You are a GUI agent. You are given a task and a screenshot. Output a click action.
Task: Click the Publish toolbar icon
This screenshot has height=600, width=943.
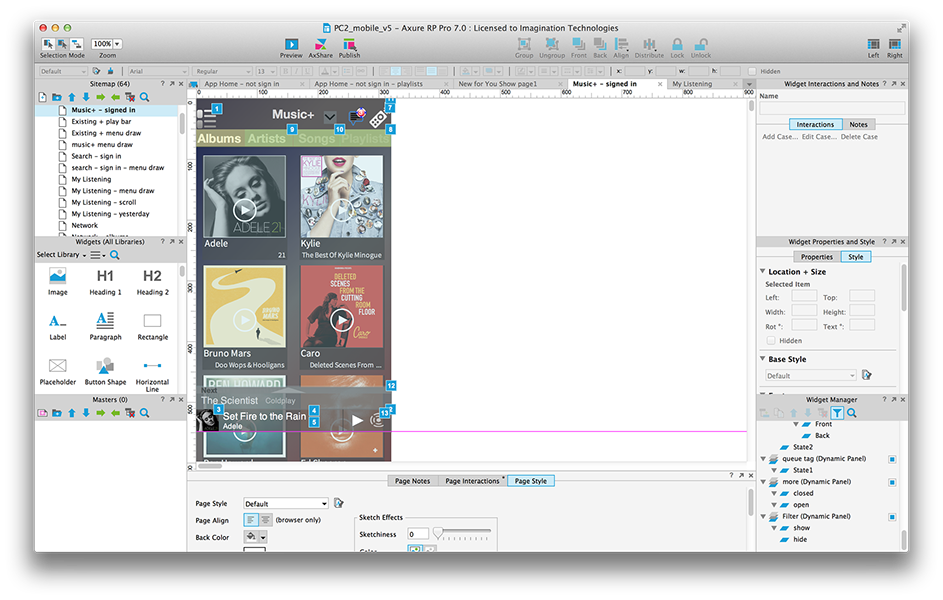pyautogui.click(x=349, y=44)
